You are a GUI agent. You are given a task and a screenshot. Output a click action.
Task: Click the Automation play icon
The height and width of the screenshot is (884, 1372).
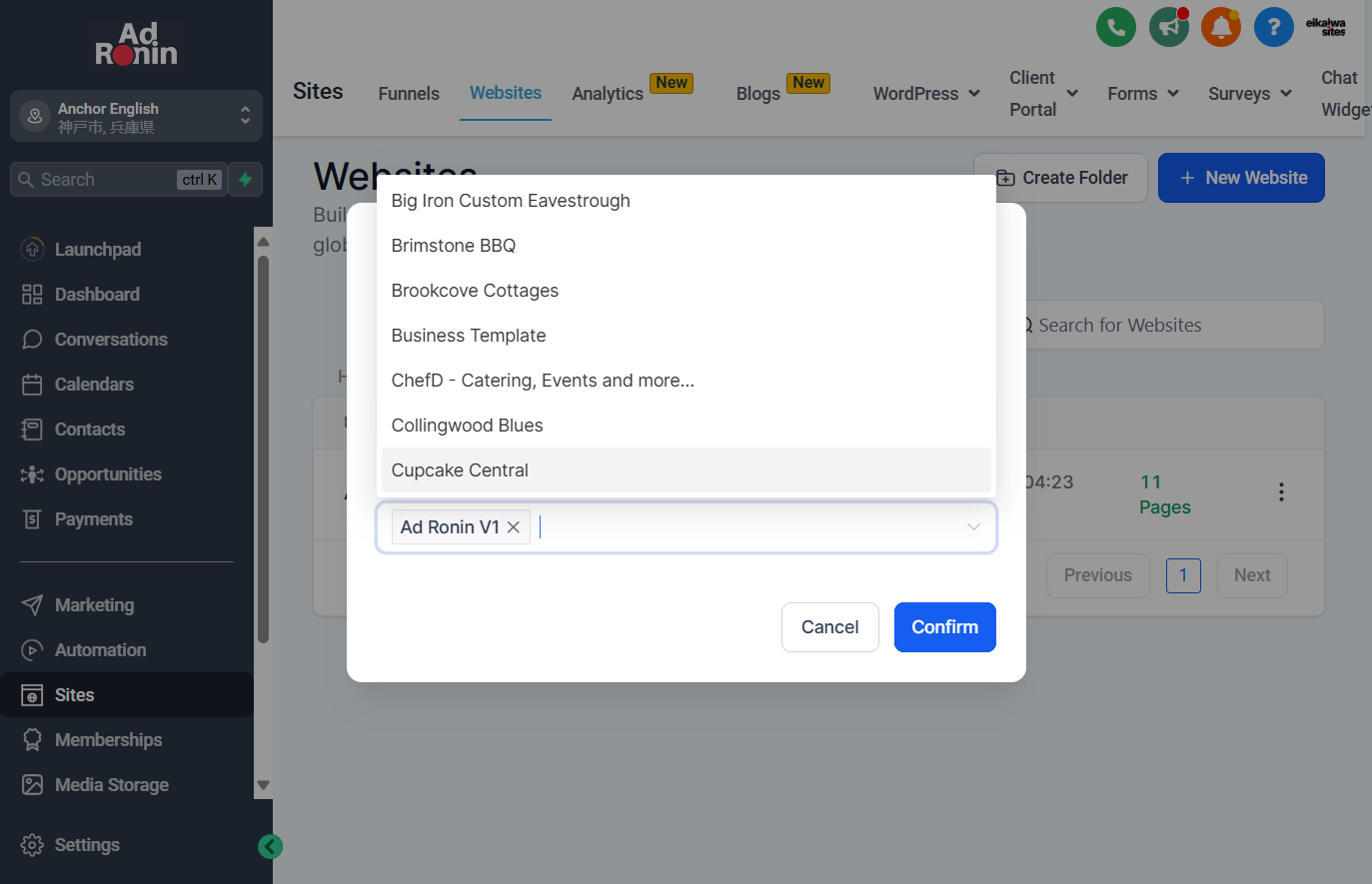[32, 650]
